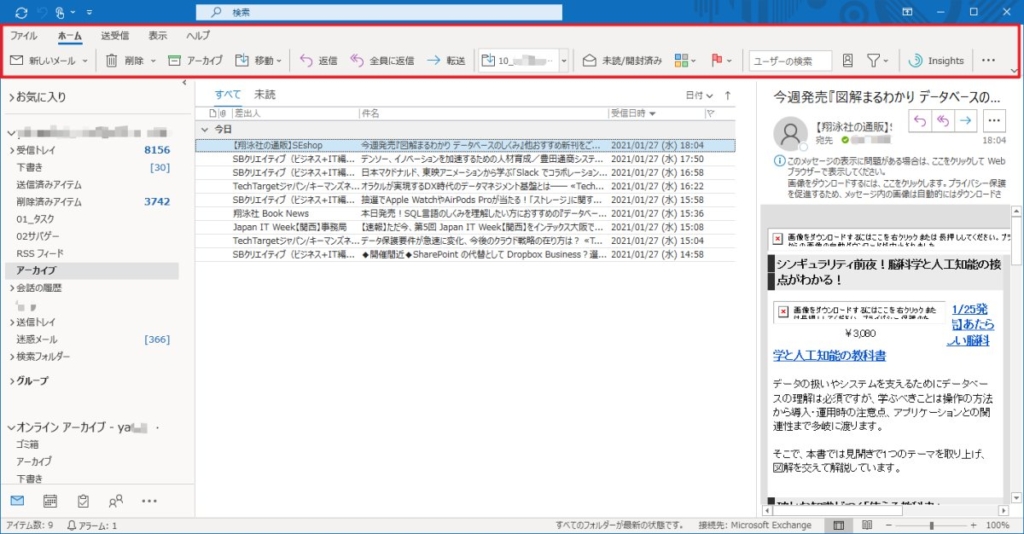Expand the 受信トレイ folder

point(12,150)
